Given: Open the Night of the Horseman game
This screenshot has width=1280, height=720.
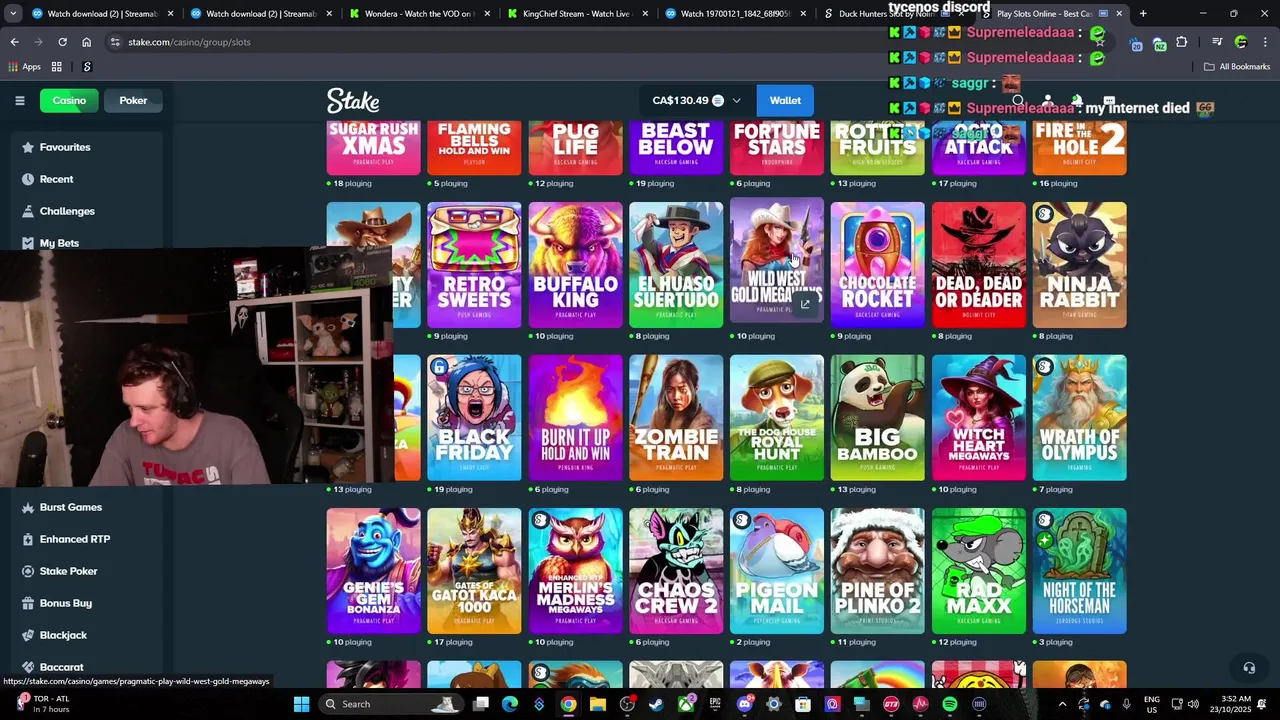Looking at the screenshot, I should tap(1080, 571).
